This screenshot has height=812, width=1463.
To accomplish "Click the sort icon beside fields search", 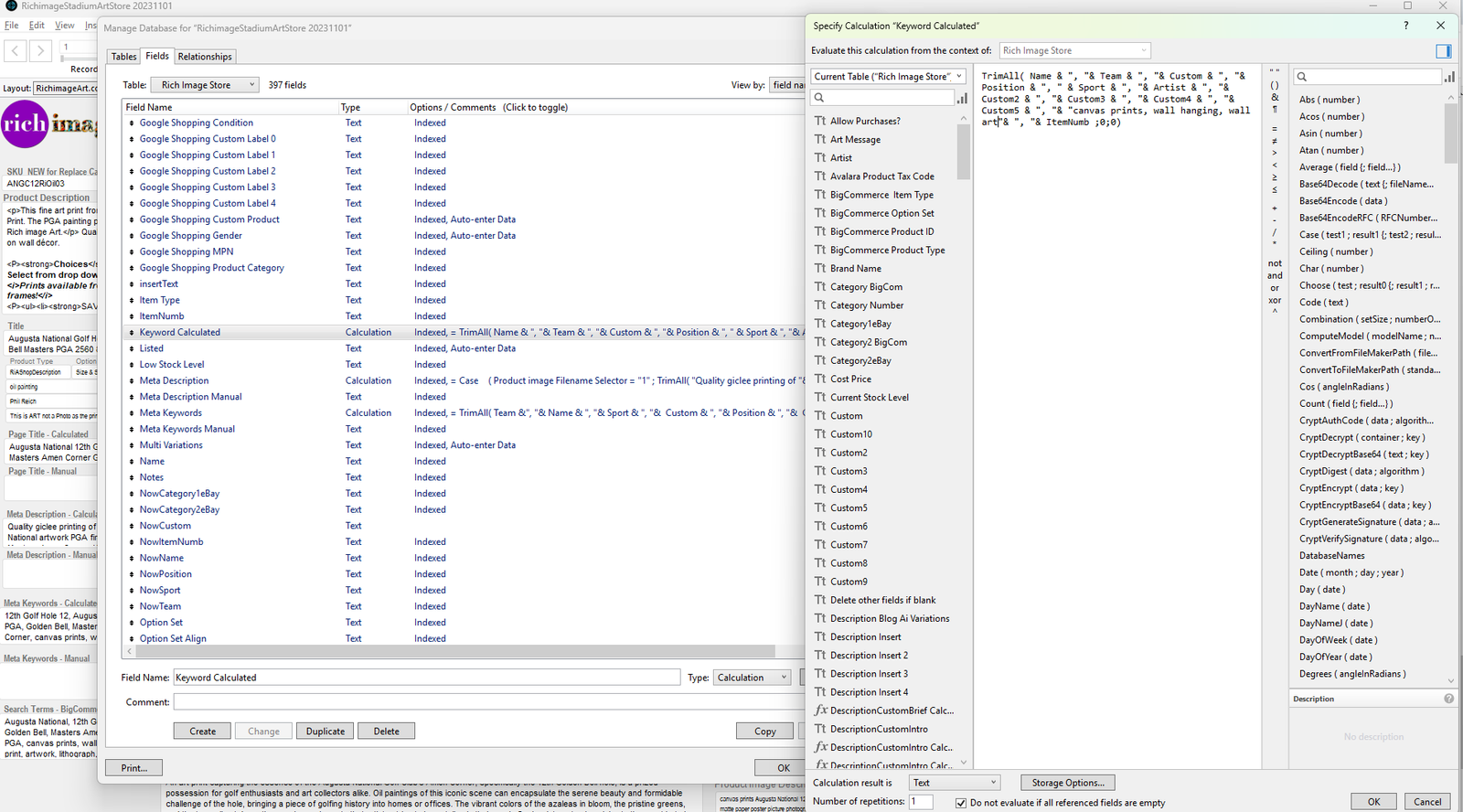I will (x=962, y=98).
